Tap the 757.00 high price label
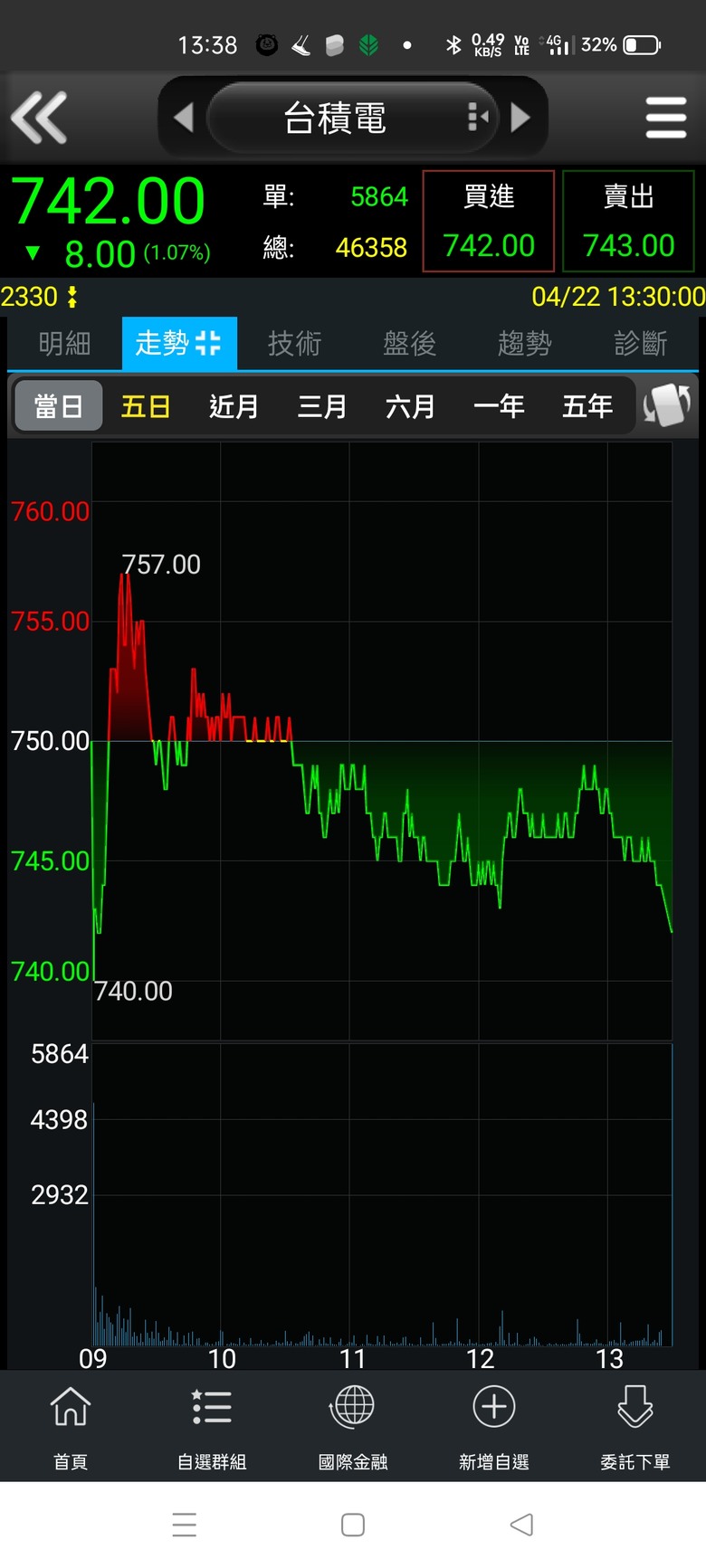This screenshot has height=1568, width=706. pos(161,565)
